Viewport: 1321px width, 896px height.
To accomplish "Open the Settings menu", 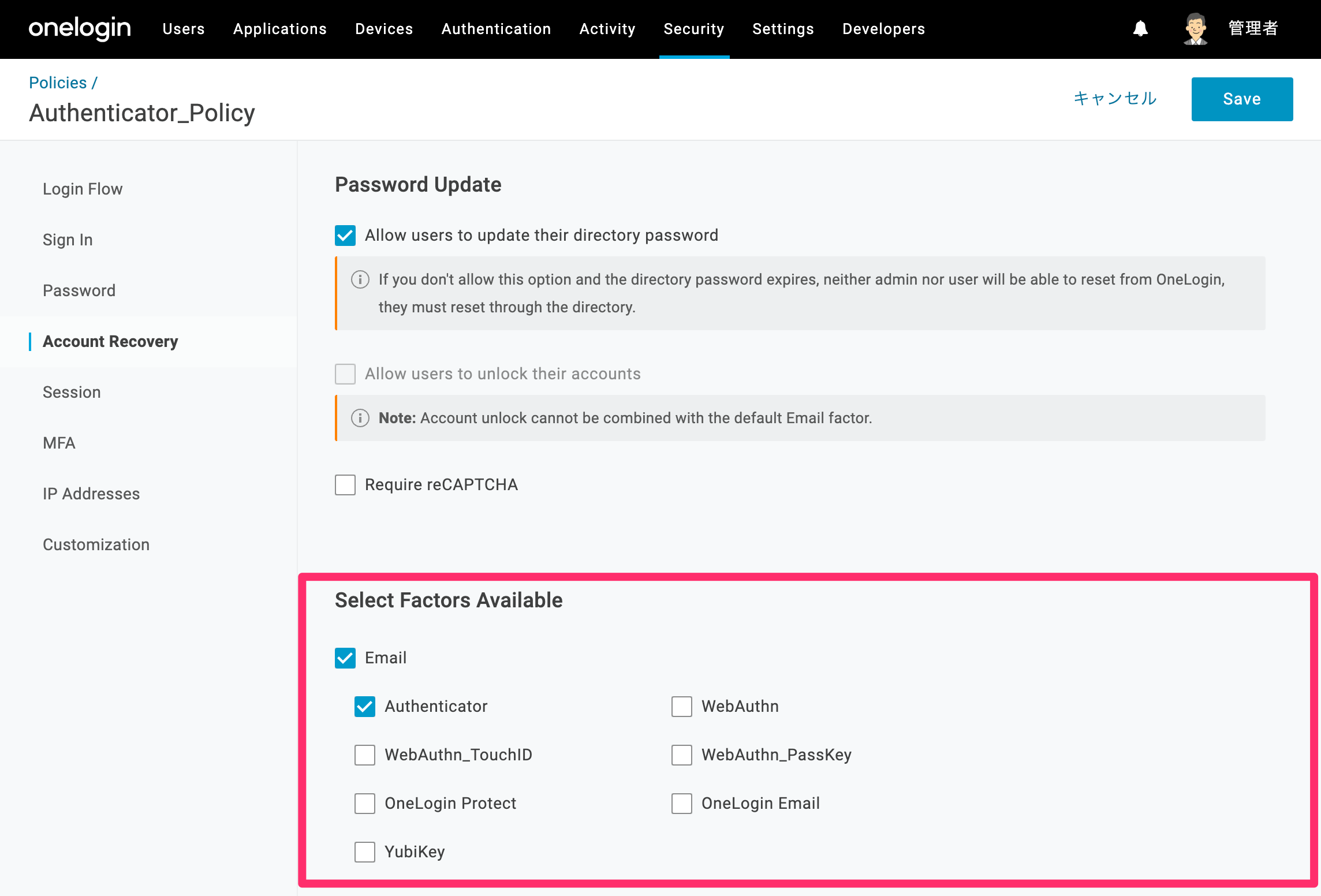I will tap(783, 29).
